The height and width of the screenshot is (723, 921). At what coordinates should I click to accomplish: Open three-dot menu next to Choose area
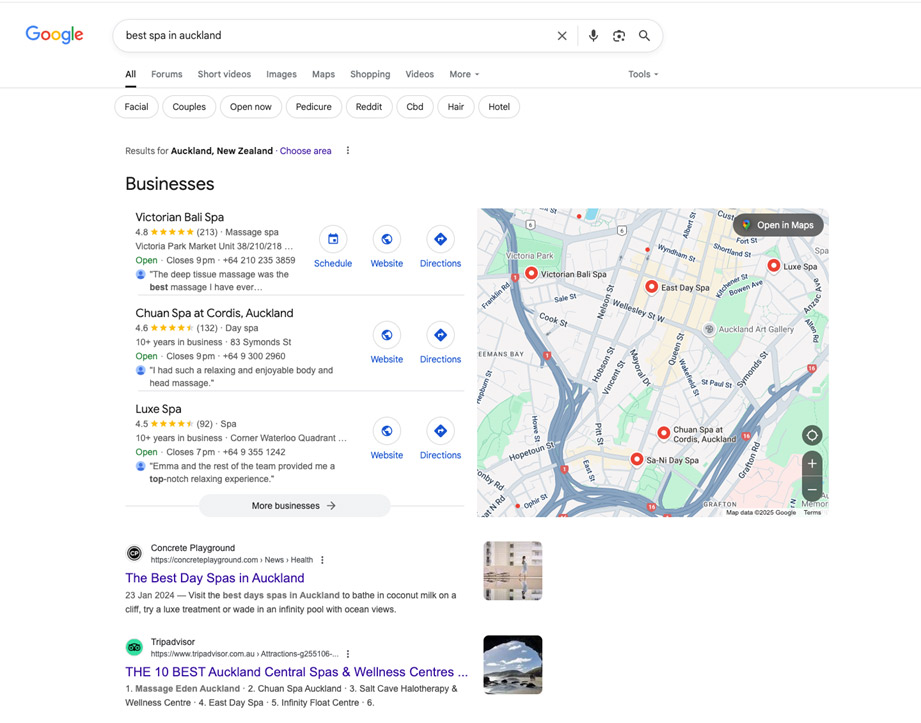point(348,150)
